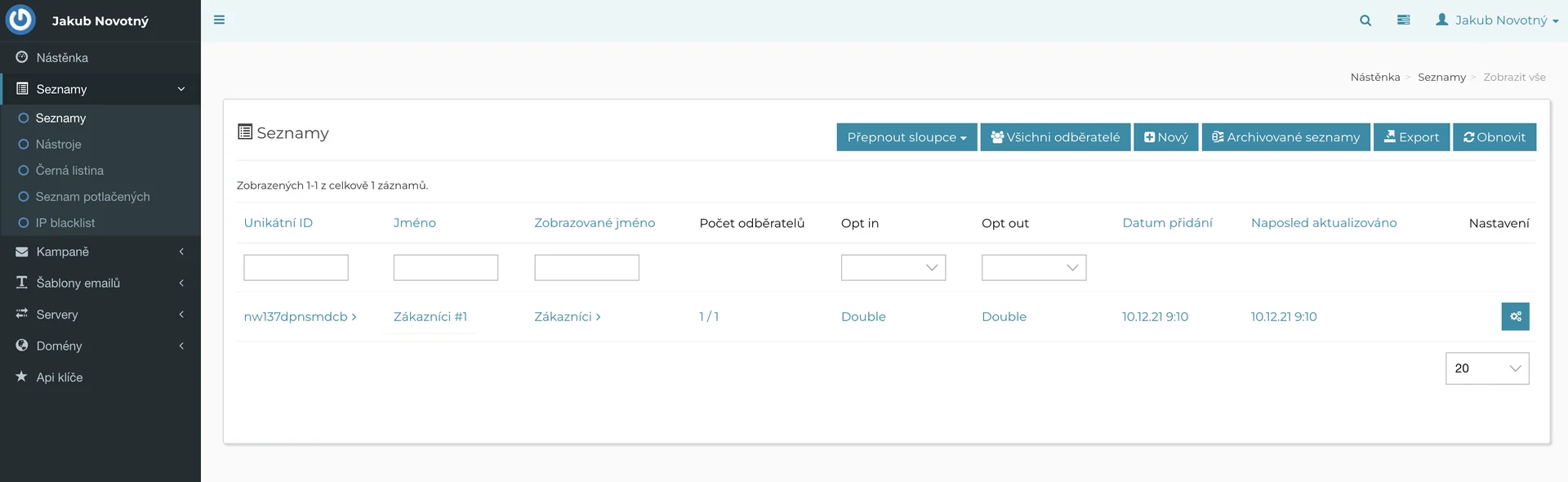1568x482 pixels.
Task: Change the page size dropdown showing 20
Action: click(x=1486, y=368)
